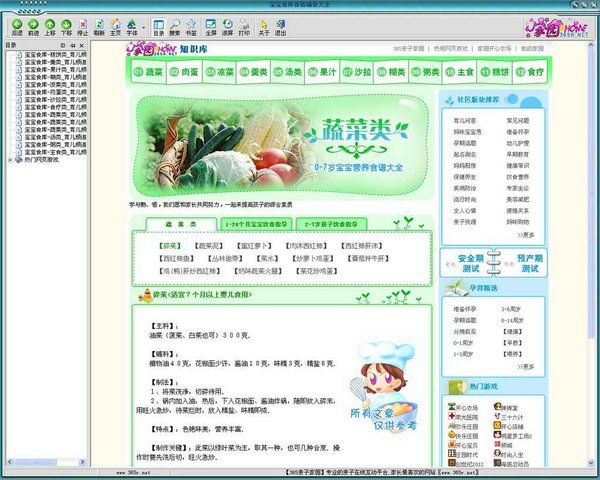600x480 pixels.
Task: Click the page vertical scrollbar
Action: coord(590,254)
